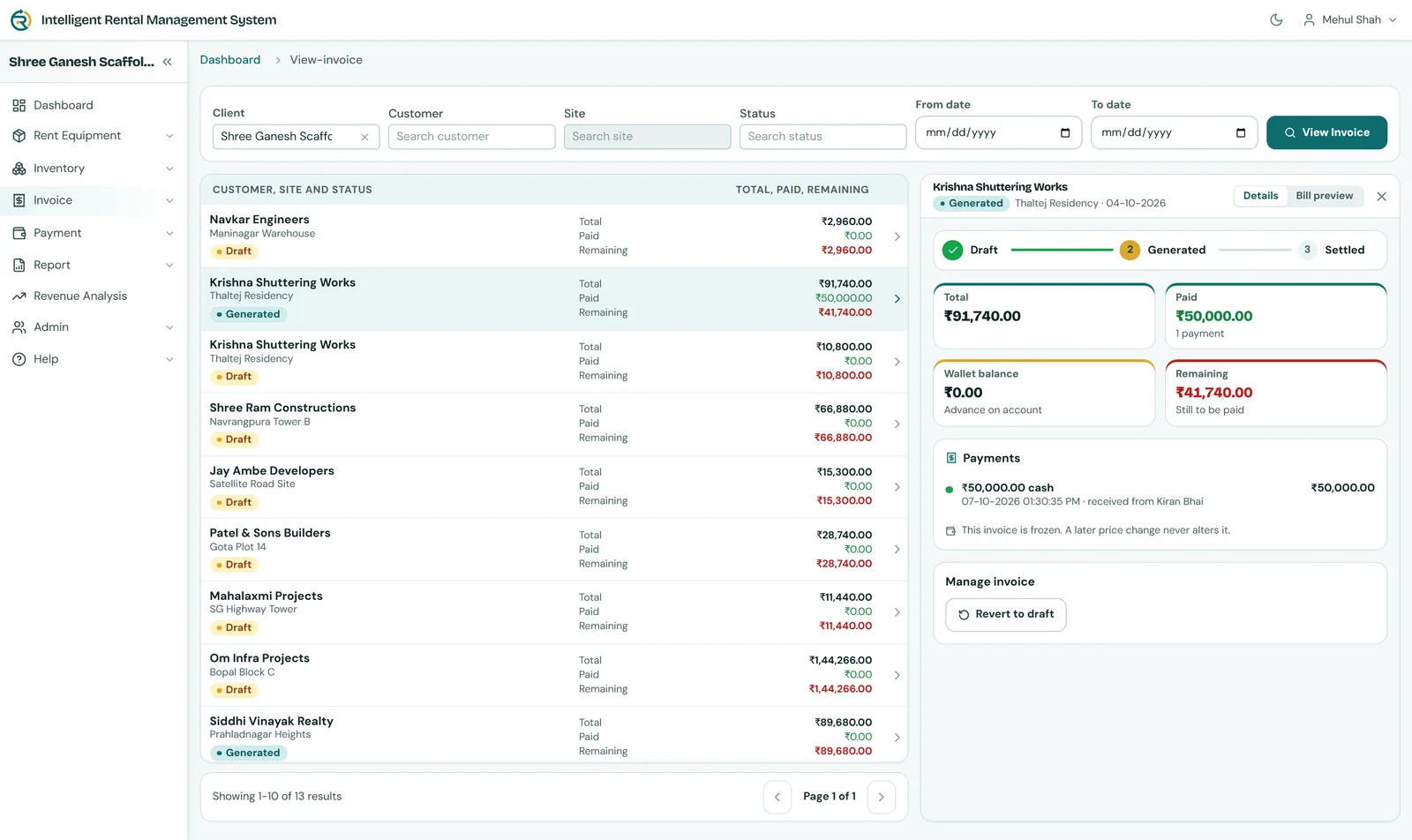
Task: Open the Help menu item
Action: point(94,359)
